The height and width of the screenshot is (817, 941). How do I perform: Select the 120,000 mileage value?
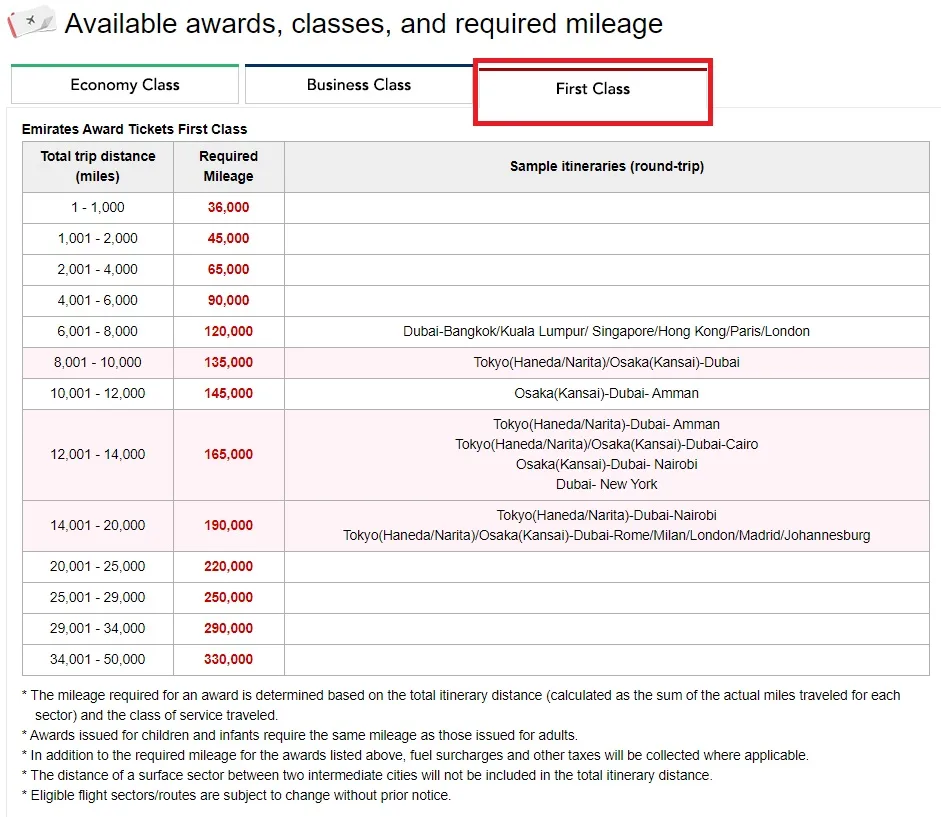229,331
